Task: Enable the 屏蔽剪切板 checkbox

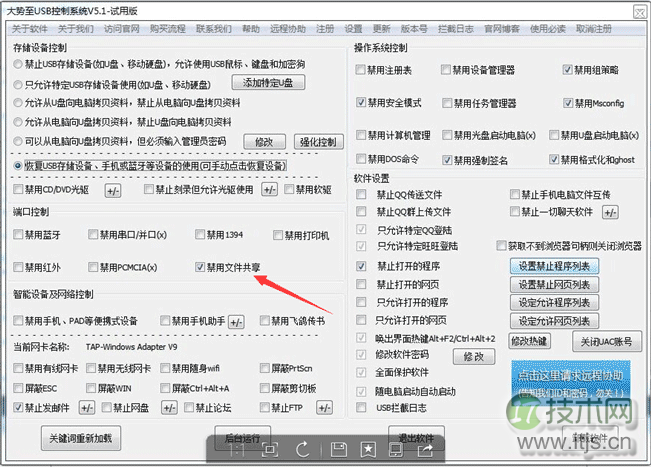Action: (264, 388)
